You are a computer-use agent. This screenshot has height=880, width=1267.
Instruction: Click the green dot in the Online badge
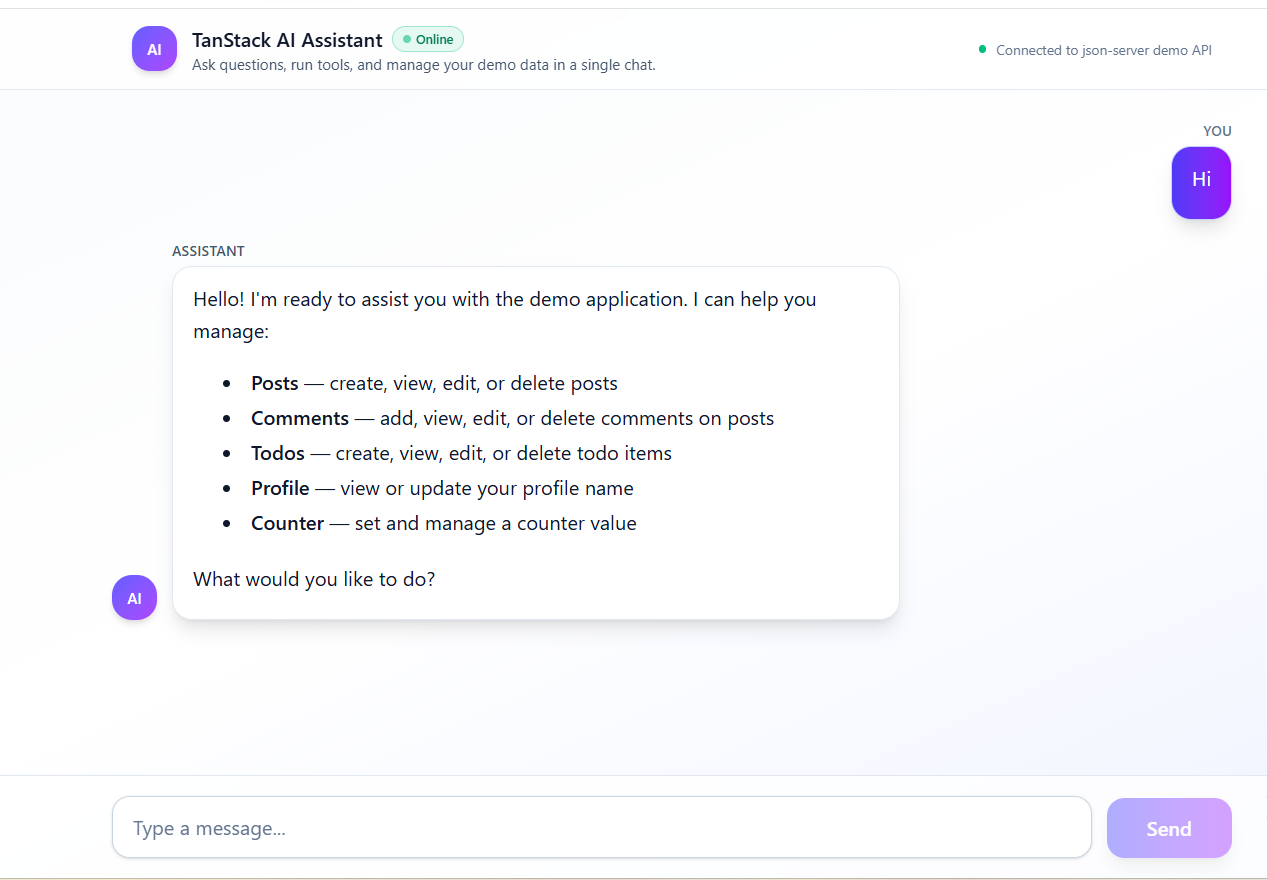405,39
